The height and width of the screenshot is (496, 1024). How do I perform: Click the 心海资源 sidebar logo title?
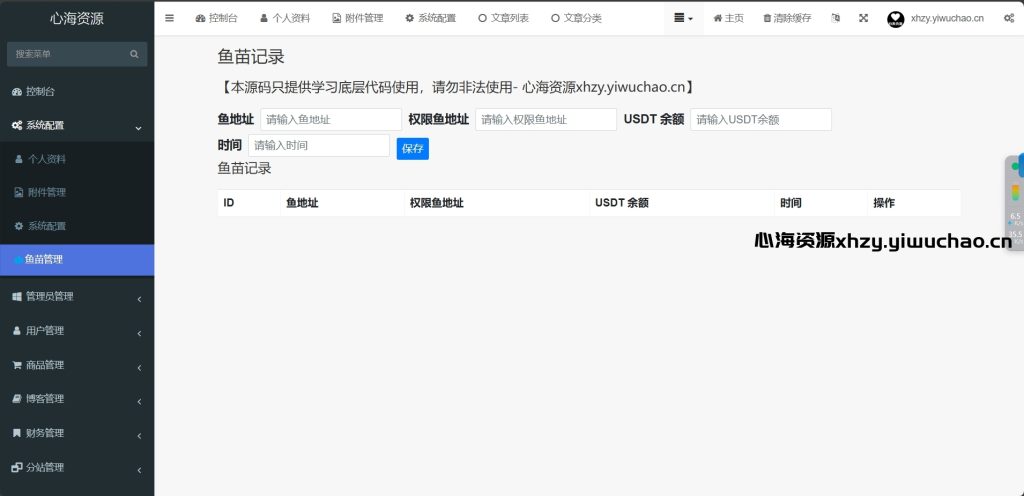tap(77, 18)
